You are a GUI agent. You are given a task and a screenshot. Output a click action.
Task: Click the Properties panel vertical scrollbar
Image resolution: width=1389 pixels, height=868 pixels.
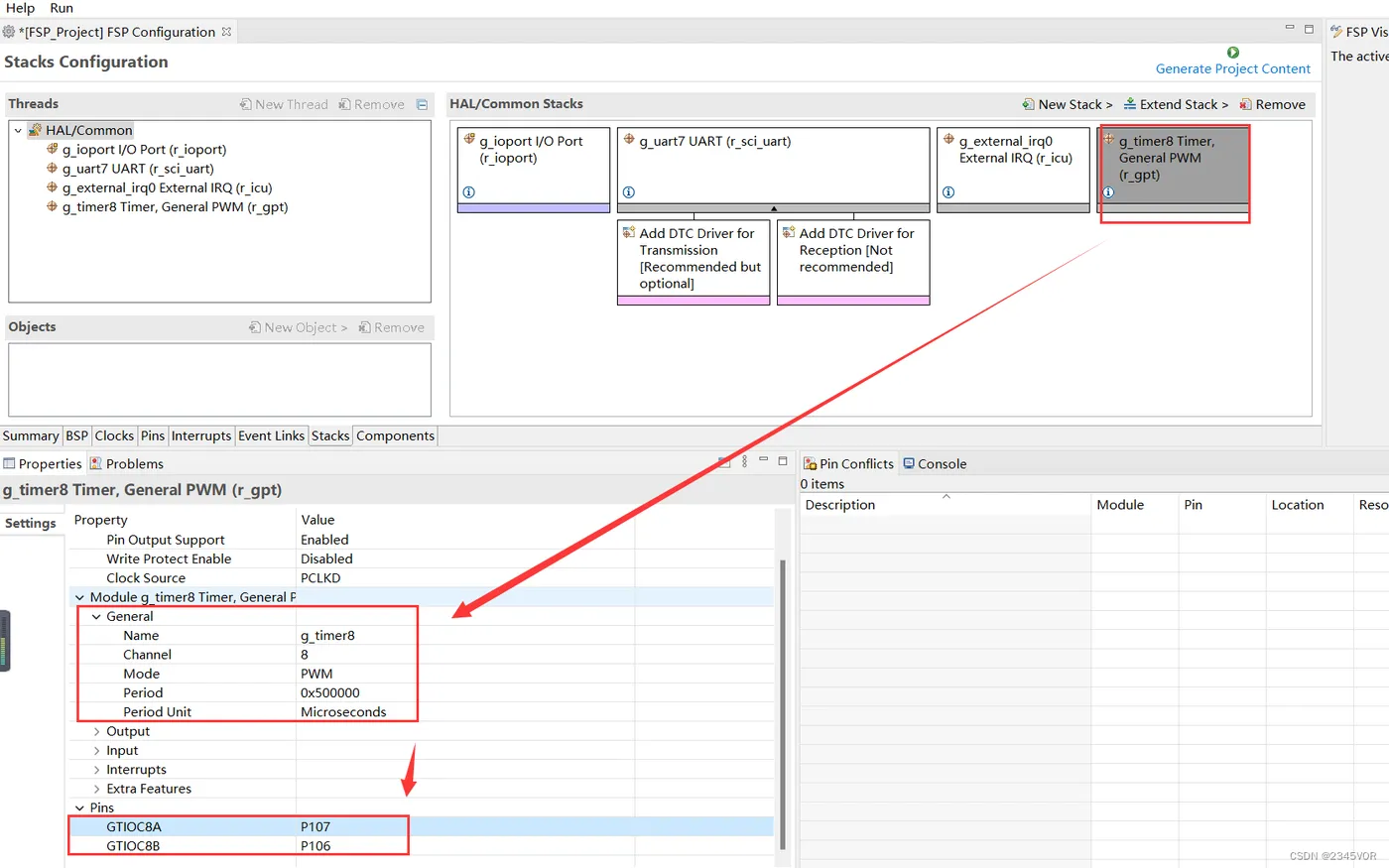pos(783,704)
